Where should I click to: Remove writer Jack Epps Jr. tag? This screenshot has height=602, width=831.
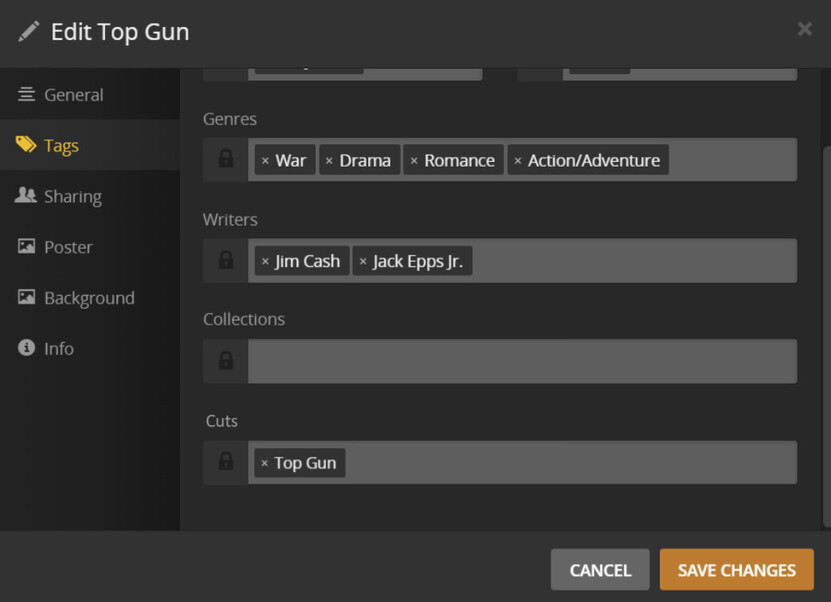tap(363, 261)
